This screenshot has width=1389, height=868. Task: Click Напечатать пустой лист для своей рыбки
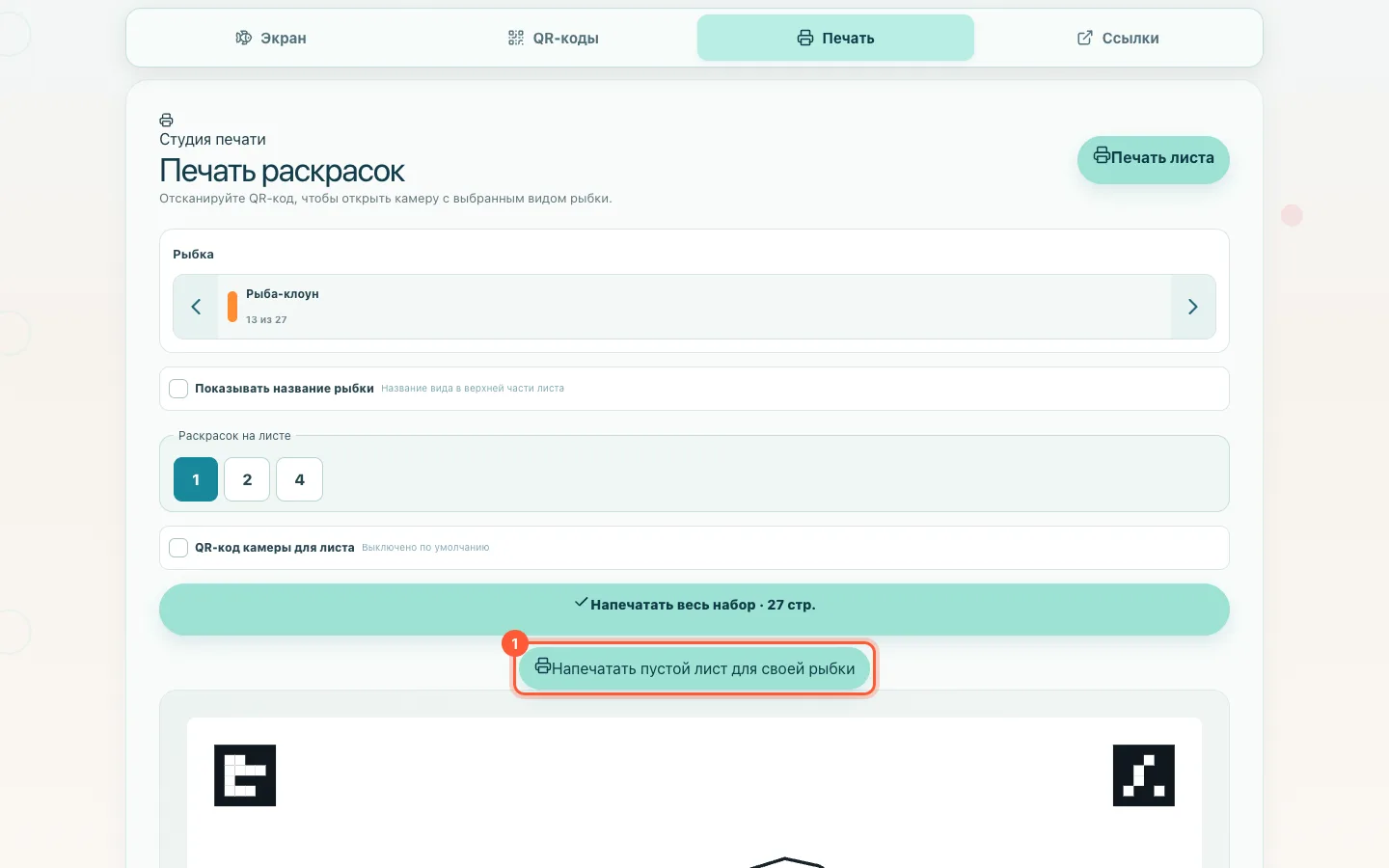click(x=694, y=668)
